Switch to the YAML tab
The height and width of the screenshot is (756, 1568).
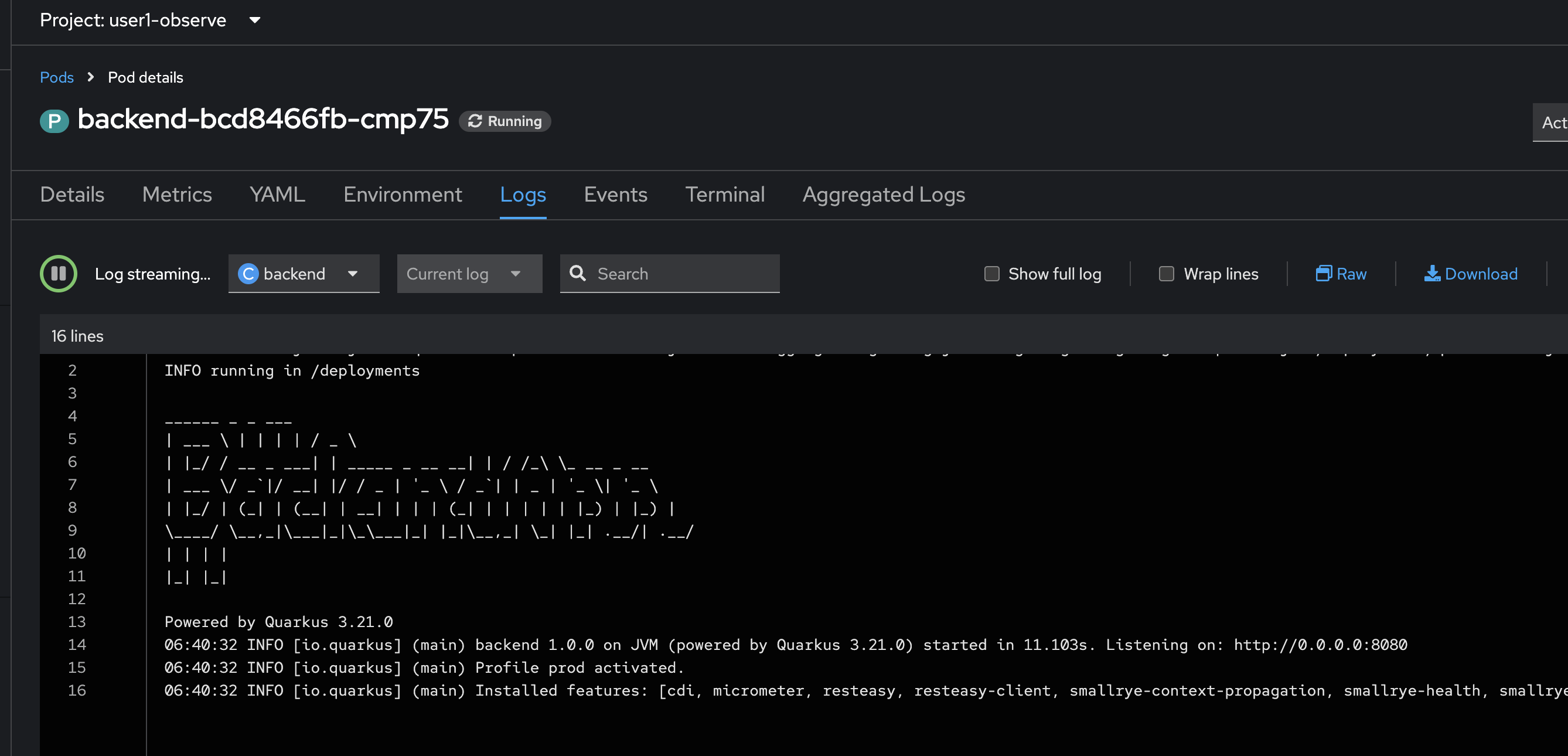[277, 195]
